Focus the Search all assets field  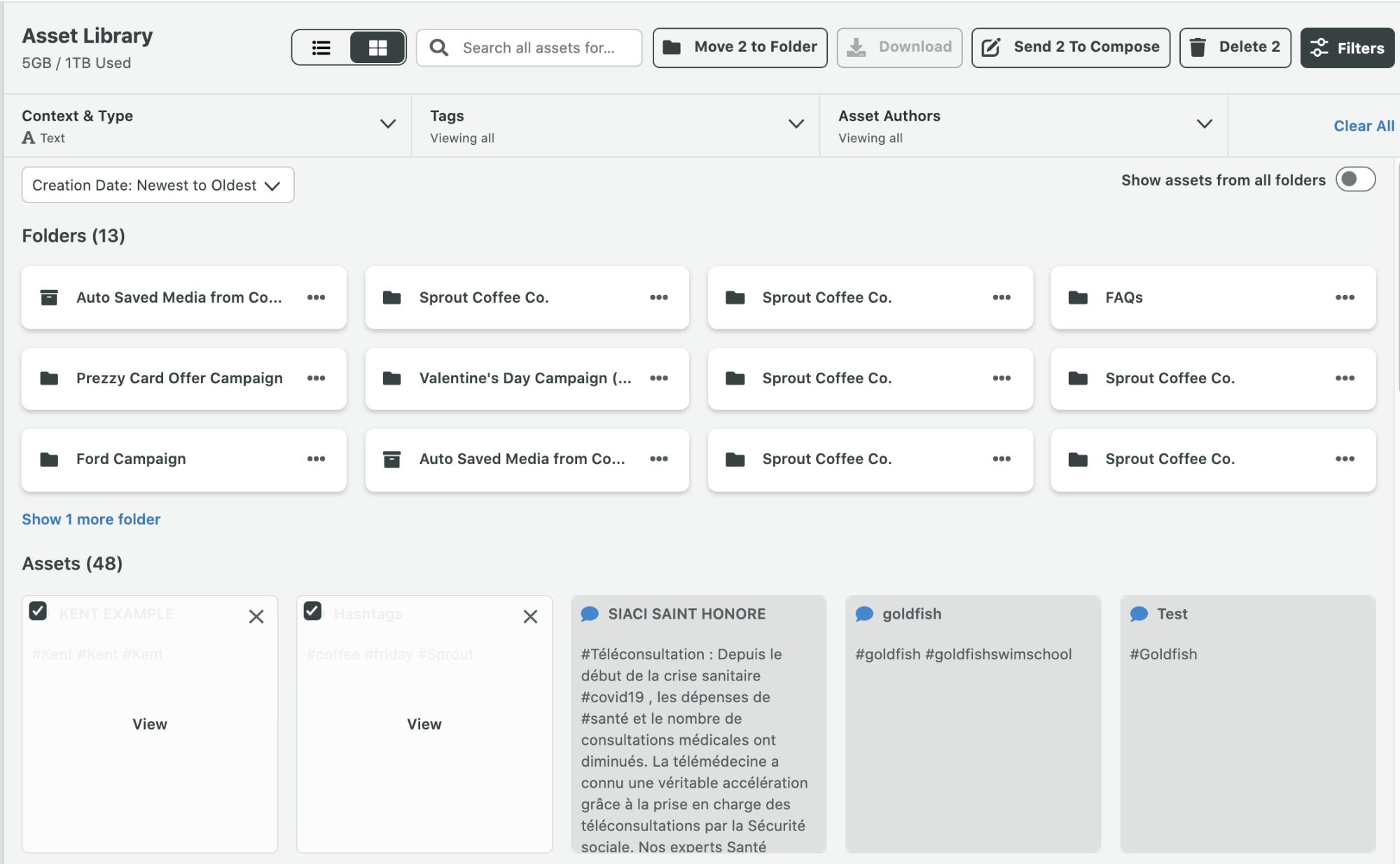[x=529, y=48]
